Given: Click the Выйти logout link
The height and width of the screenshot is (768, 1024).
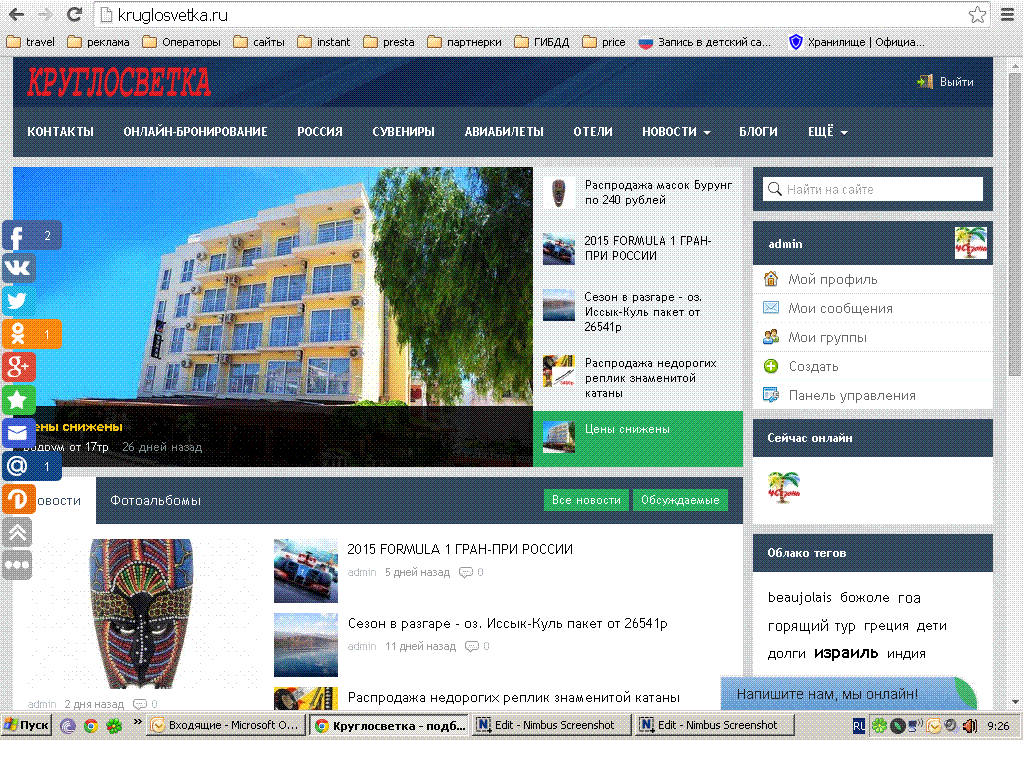Looking at the screenshot, I should pyautogui.click(x=946, y=82).
